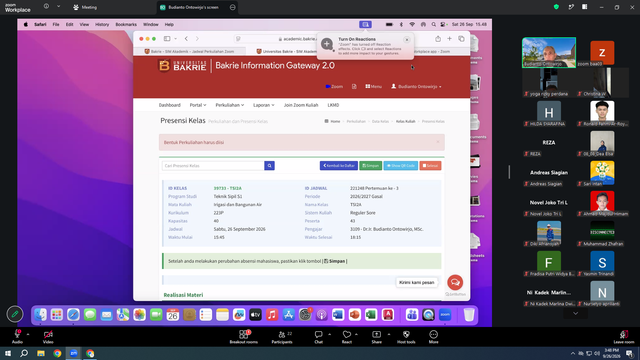This screenshot has width=640, height=360.
Task: Click the Safari sidebar toggle icon
Action: (167, 39)
